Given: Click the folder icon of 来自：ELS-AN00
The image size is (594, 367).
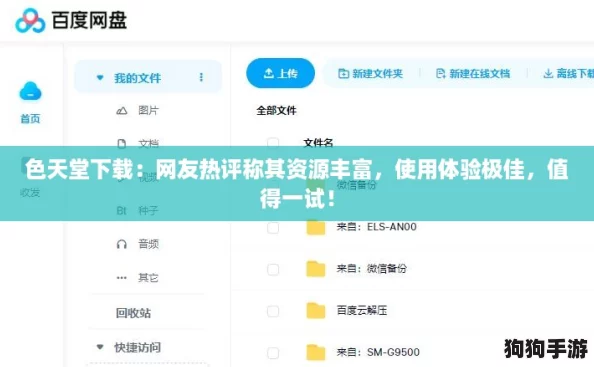Looking at the screenshot, I should [x=316, y=227].
